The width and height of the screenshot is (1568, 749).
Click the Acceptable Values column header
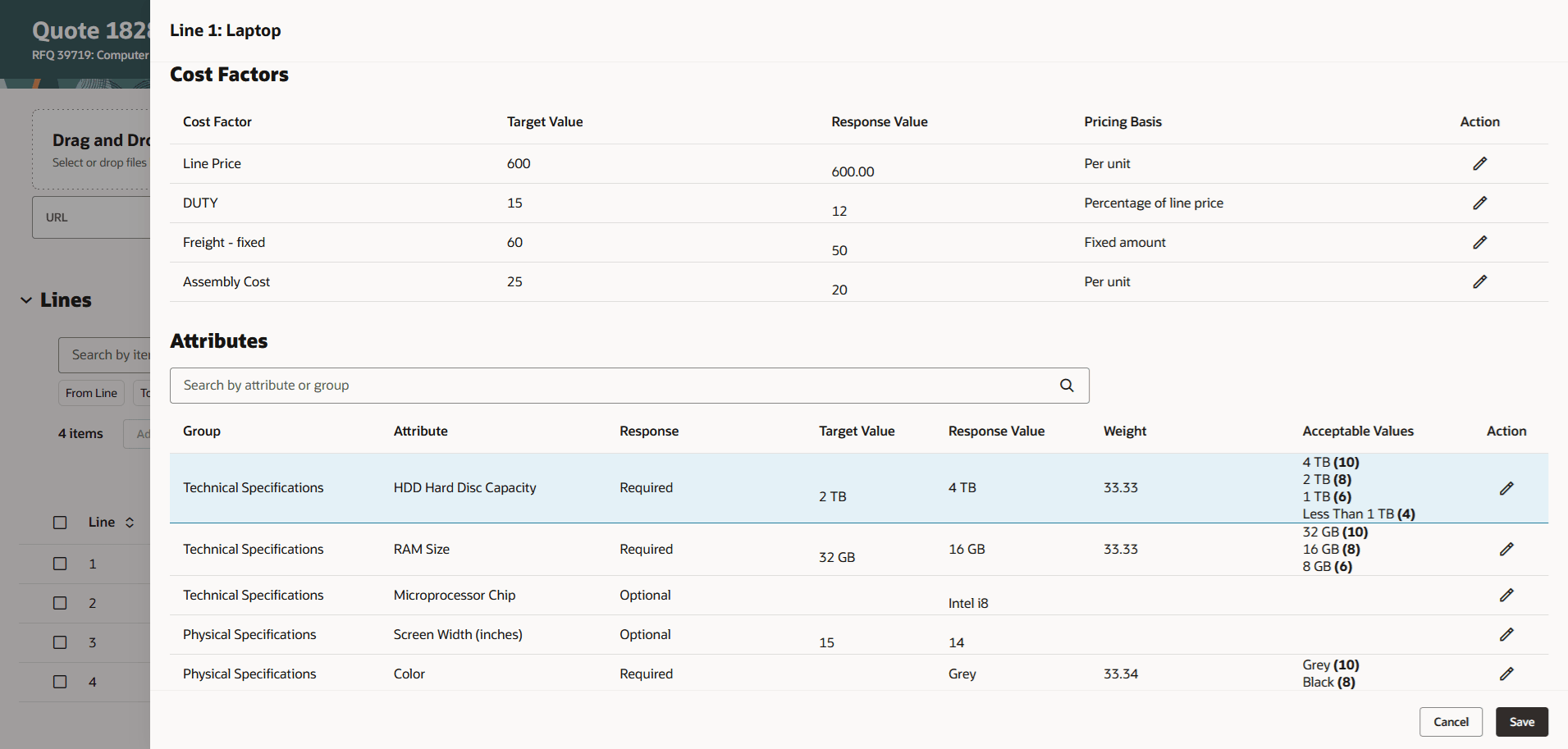(1358, 431)
